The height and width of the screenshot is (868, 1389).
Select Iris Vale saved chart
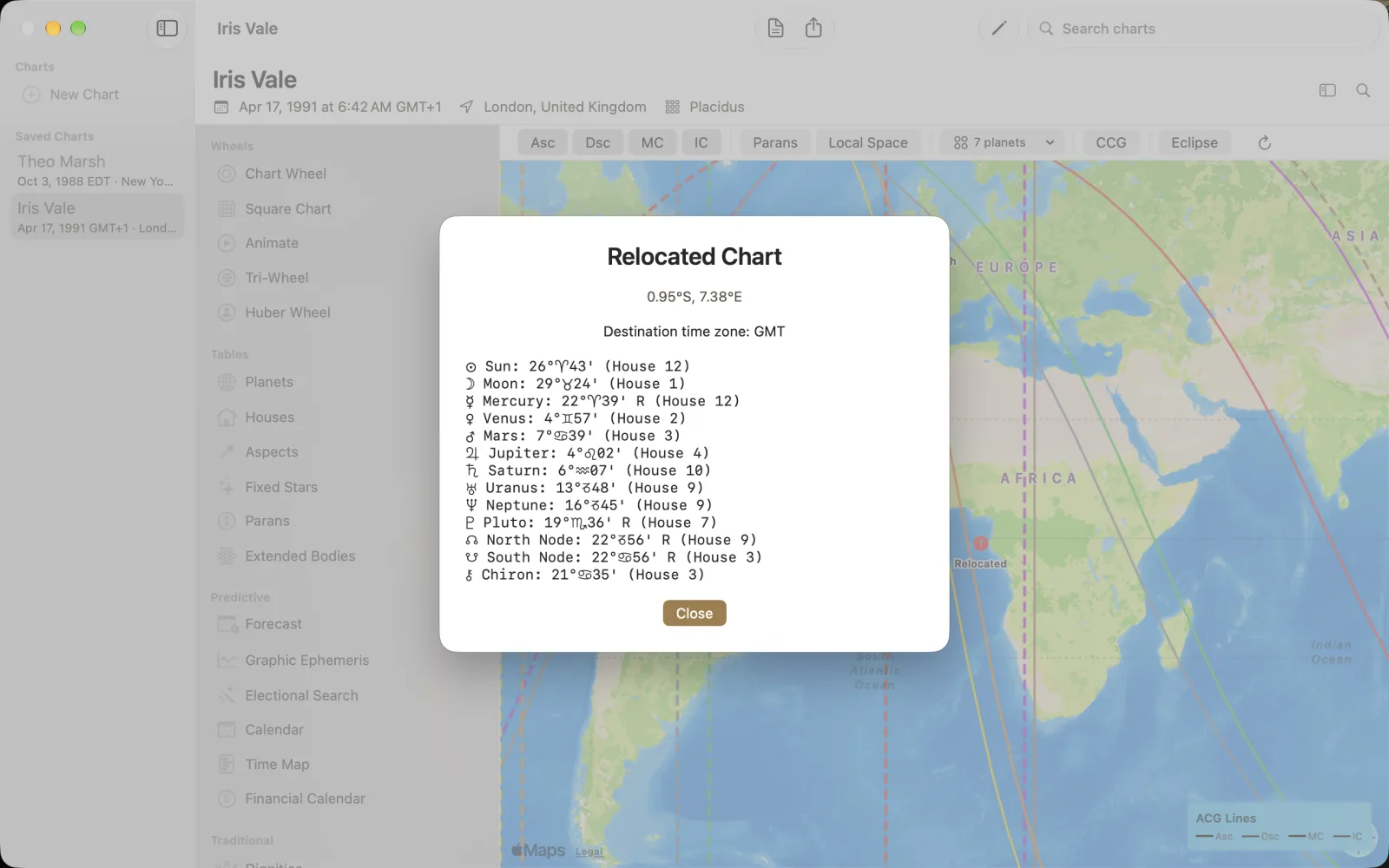coord(97,217)
